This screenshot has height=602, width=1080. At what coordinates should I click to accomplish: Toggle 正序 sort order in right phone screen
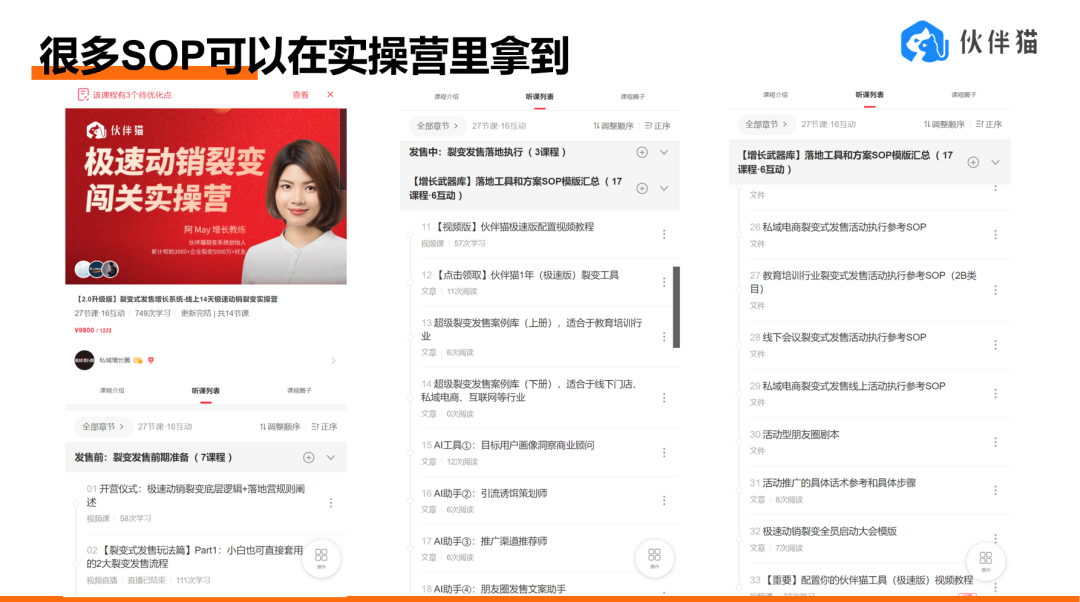pos(988,125)
